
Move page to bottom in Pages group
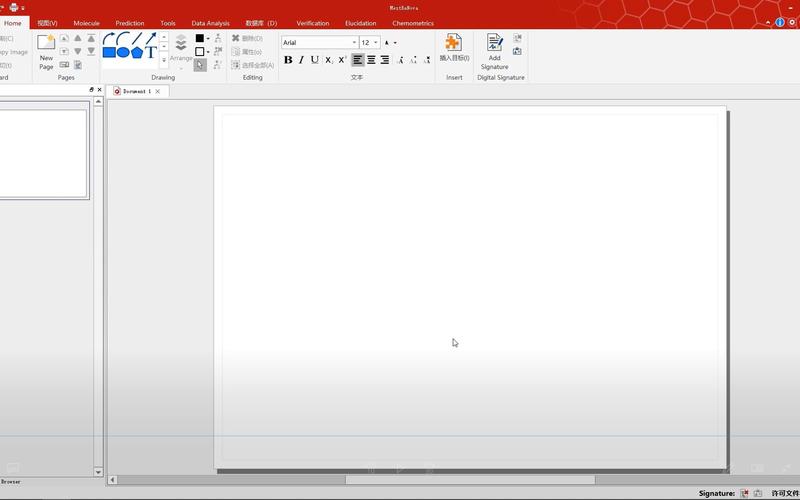tap(91, 52)
